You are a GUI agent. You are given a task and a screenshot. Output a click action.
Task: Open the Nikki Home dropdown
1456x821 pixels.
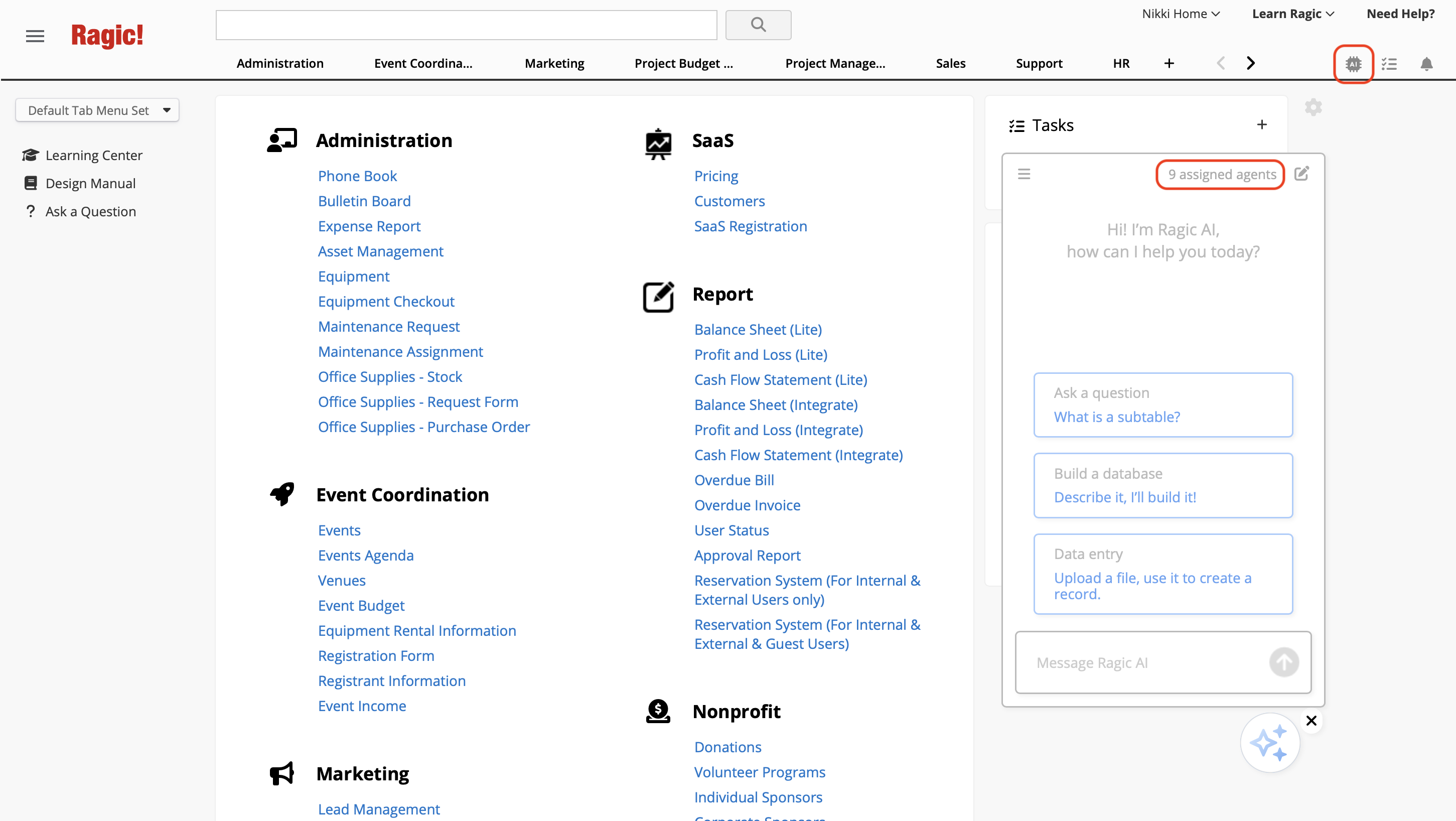[x=1180, y=14]
